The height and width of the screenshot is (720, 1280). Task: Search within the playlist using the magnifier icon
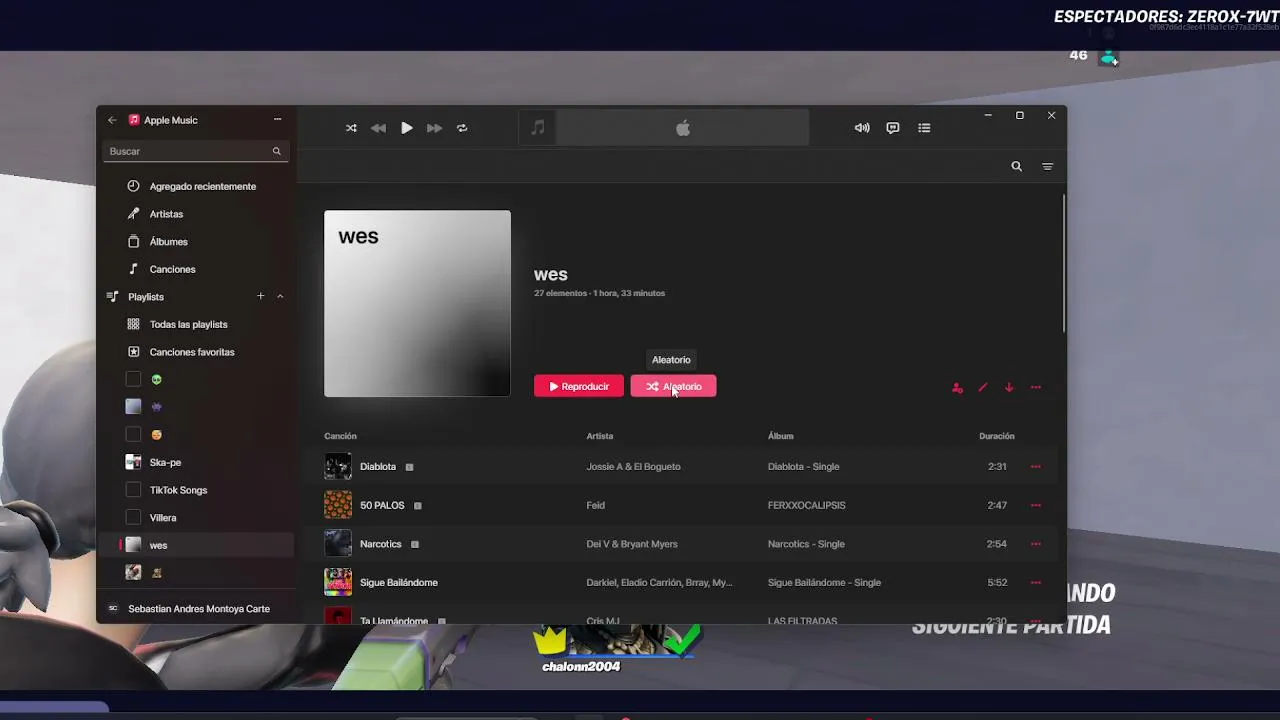[x=1016, y=166]
